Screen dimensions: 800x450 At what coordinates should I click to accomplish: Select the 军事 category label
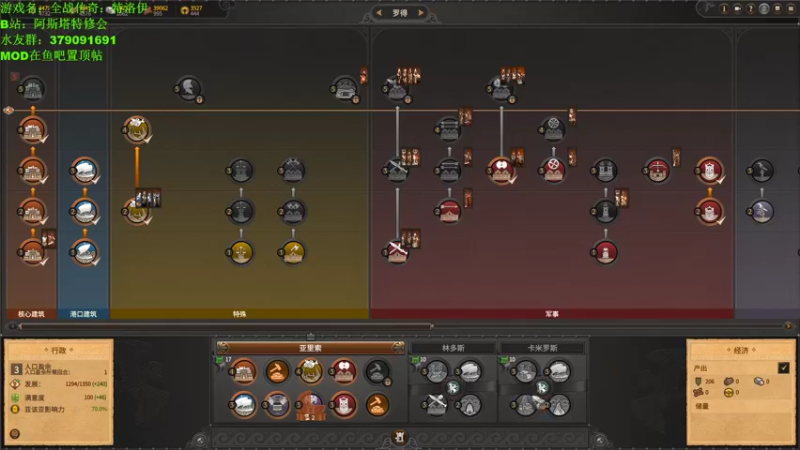click(x=552, y=314)
